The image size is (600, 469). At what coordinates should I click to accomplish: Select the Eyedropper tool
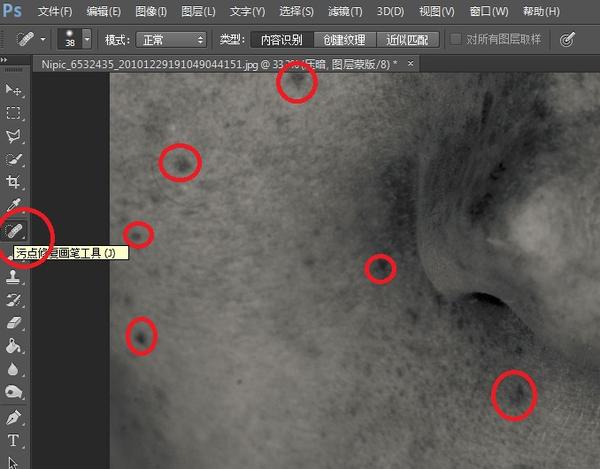click(13, 205)
